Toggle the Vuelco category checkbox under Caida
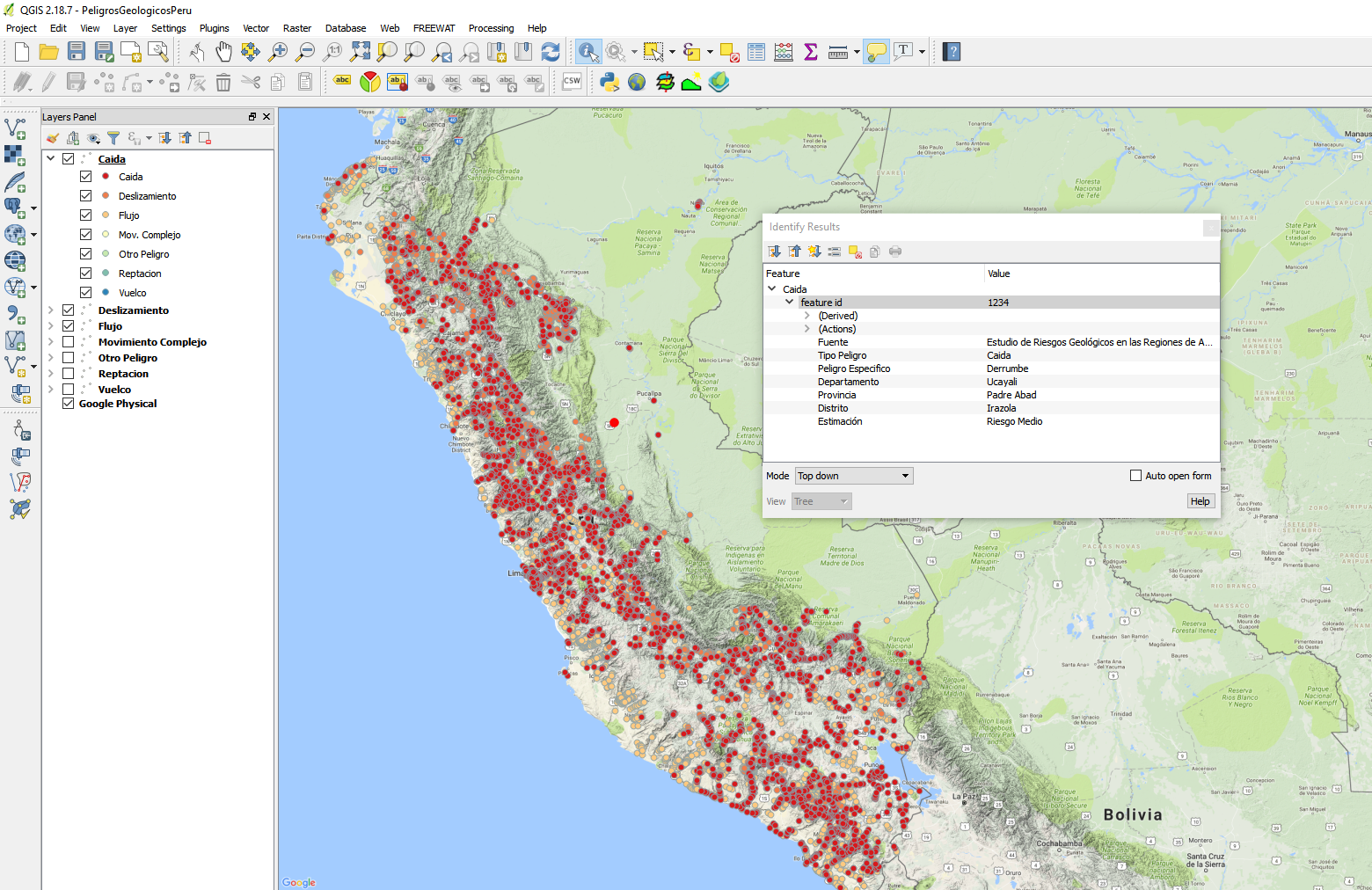1372x890 pixels. click(x=85, y=293)
